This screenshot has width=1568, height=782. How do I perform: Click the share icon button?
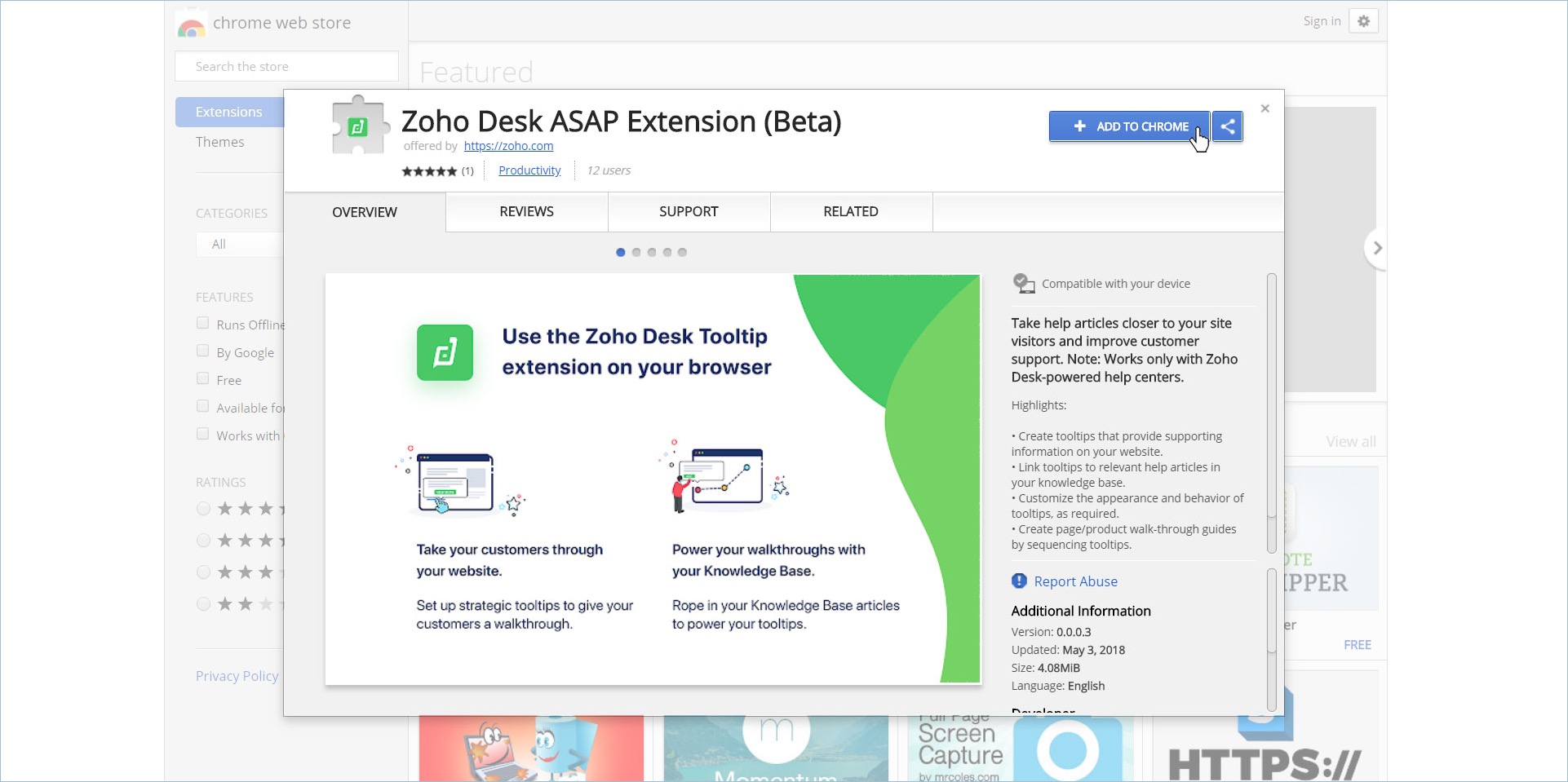point(1227,126)
